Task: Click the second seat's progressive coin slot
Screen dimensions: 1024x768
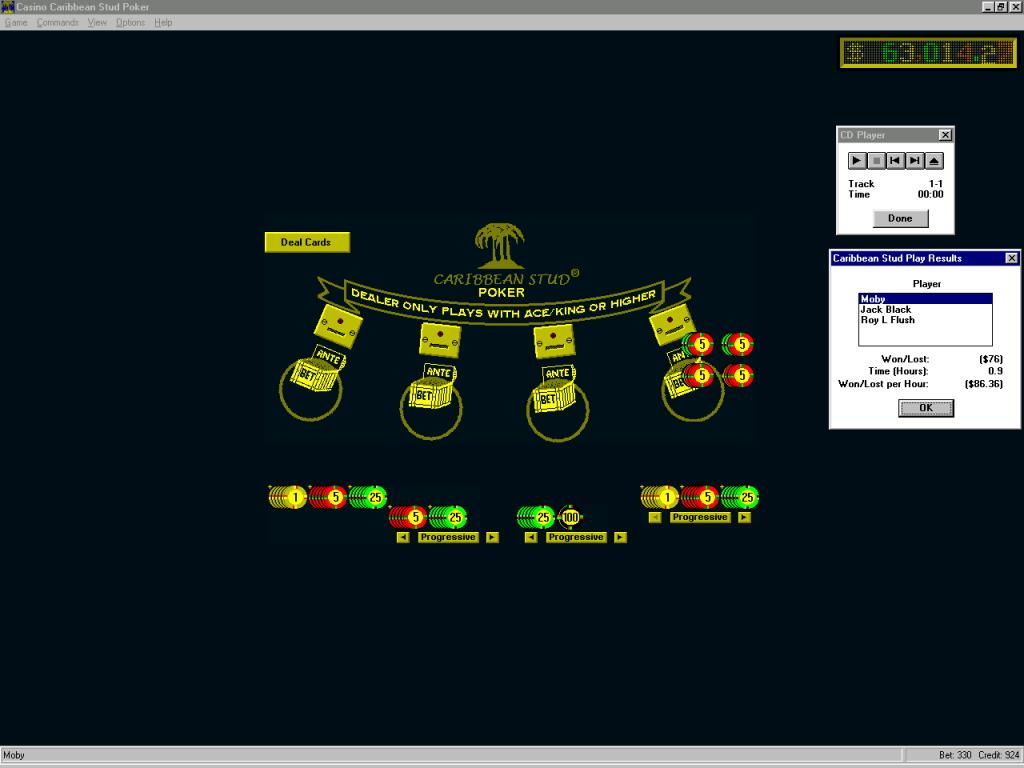Action: tap(440, 340)
